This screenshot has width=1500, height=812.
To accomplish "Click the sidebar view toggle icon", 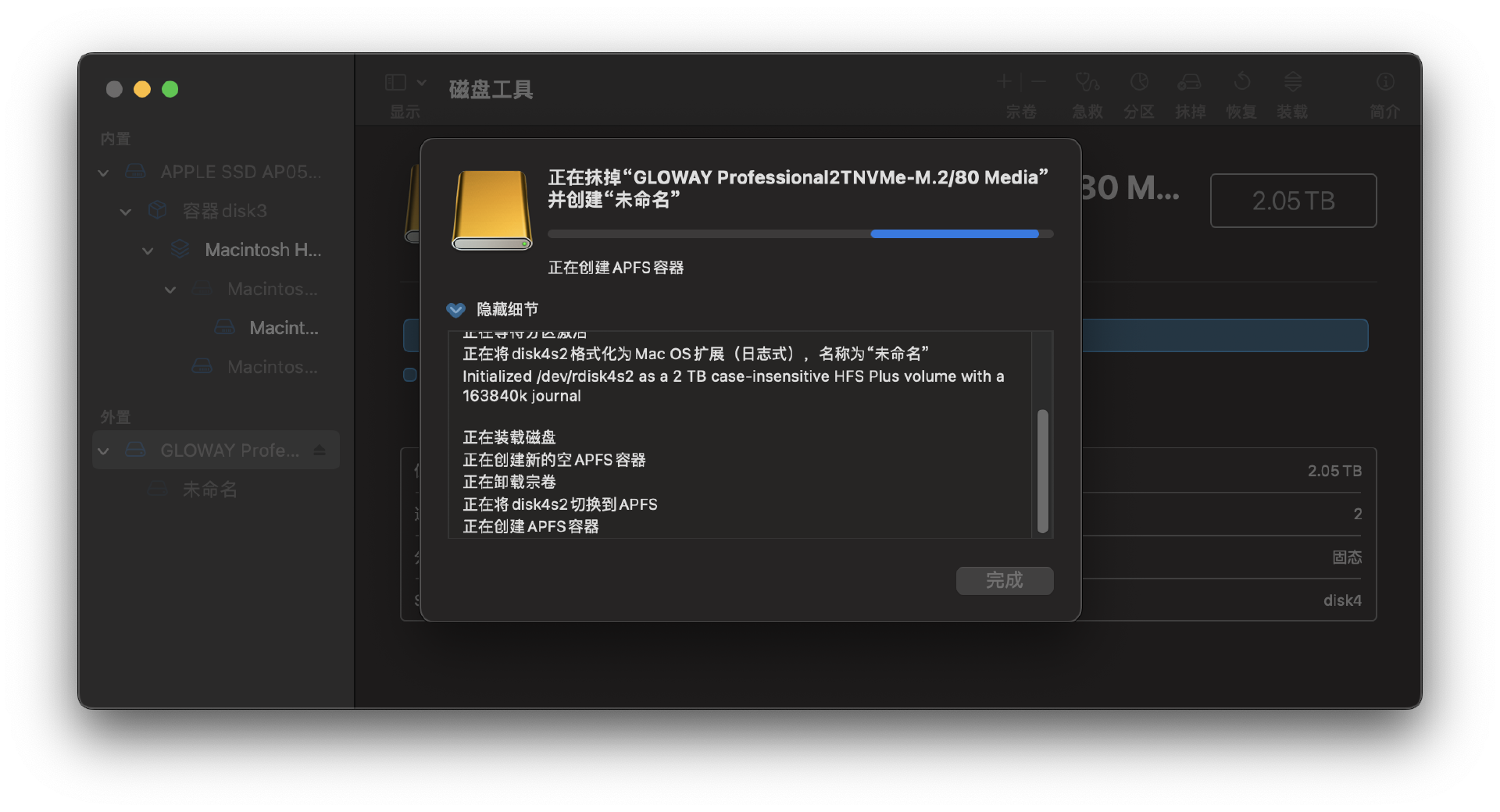I will (396, 83).
